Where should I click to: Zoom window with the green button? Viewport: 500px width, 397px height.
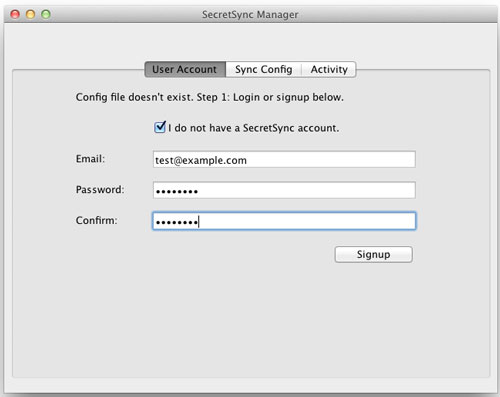pos(46,14)
